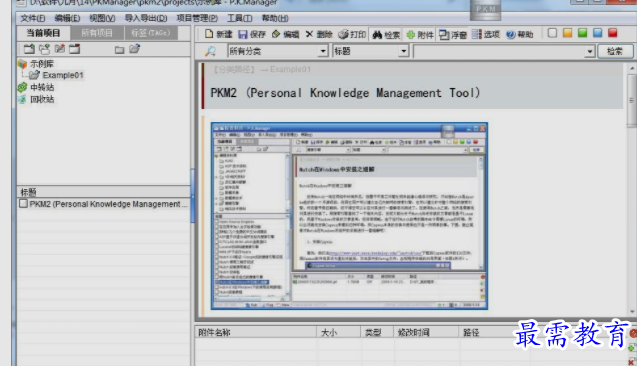637x366 pixels.
Task: Open the 浮窗 floating window tool
Action: coord(453,35)
